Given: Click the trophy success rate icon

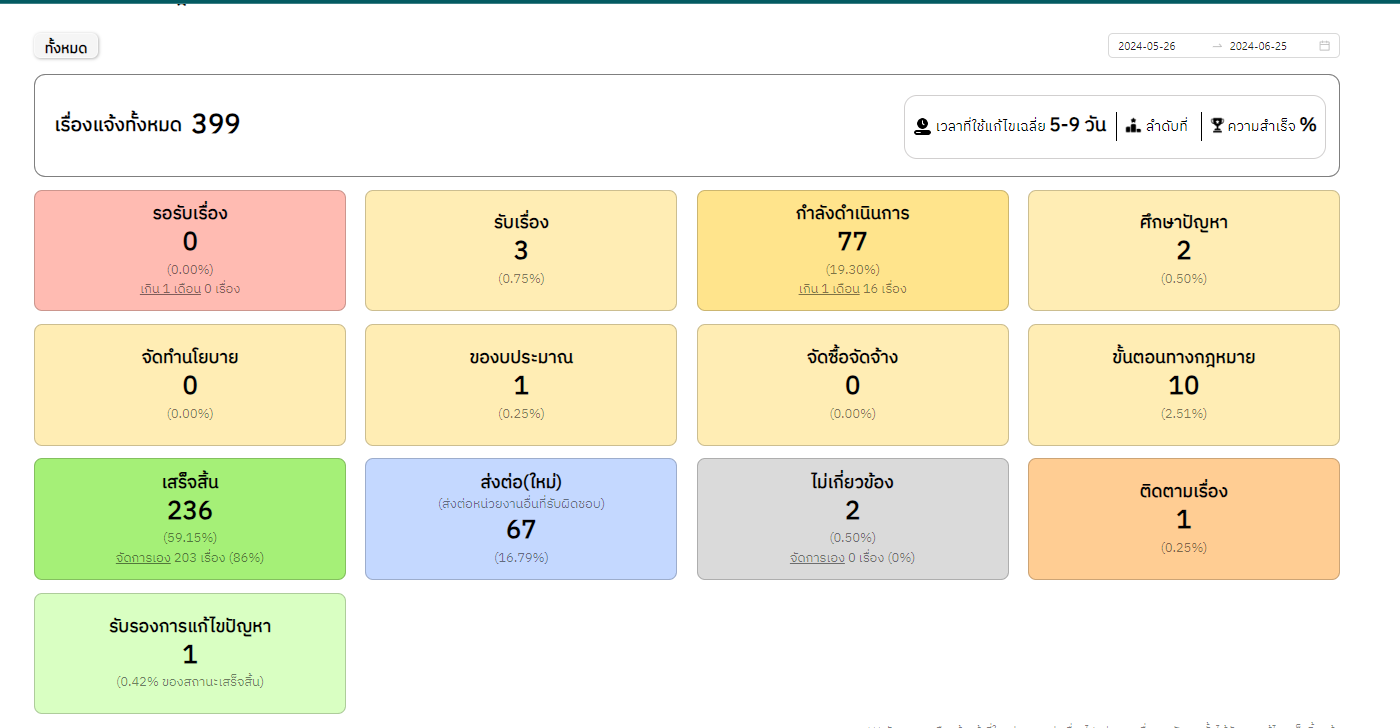Looking at the screenshot, I should (x=1217, y=126).
